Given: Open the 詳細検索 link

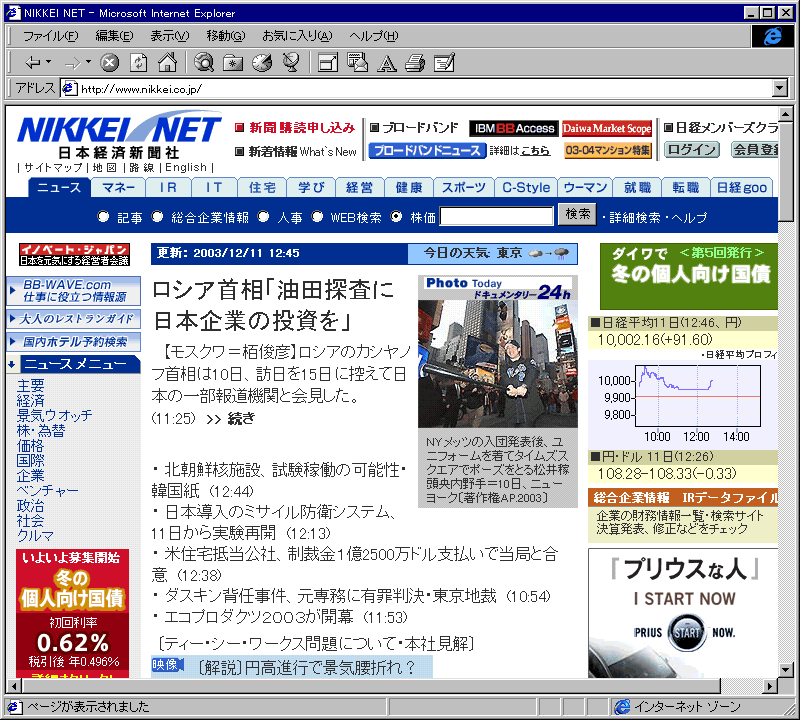Looking at the screenshot, I should tap(635, 218).
